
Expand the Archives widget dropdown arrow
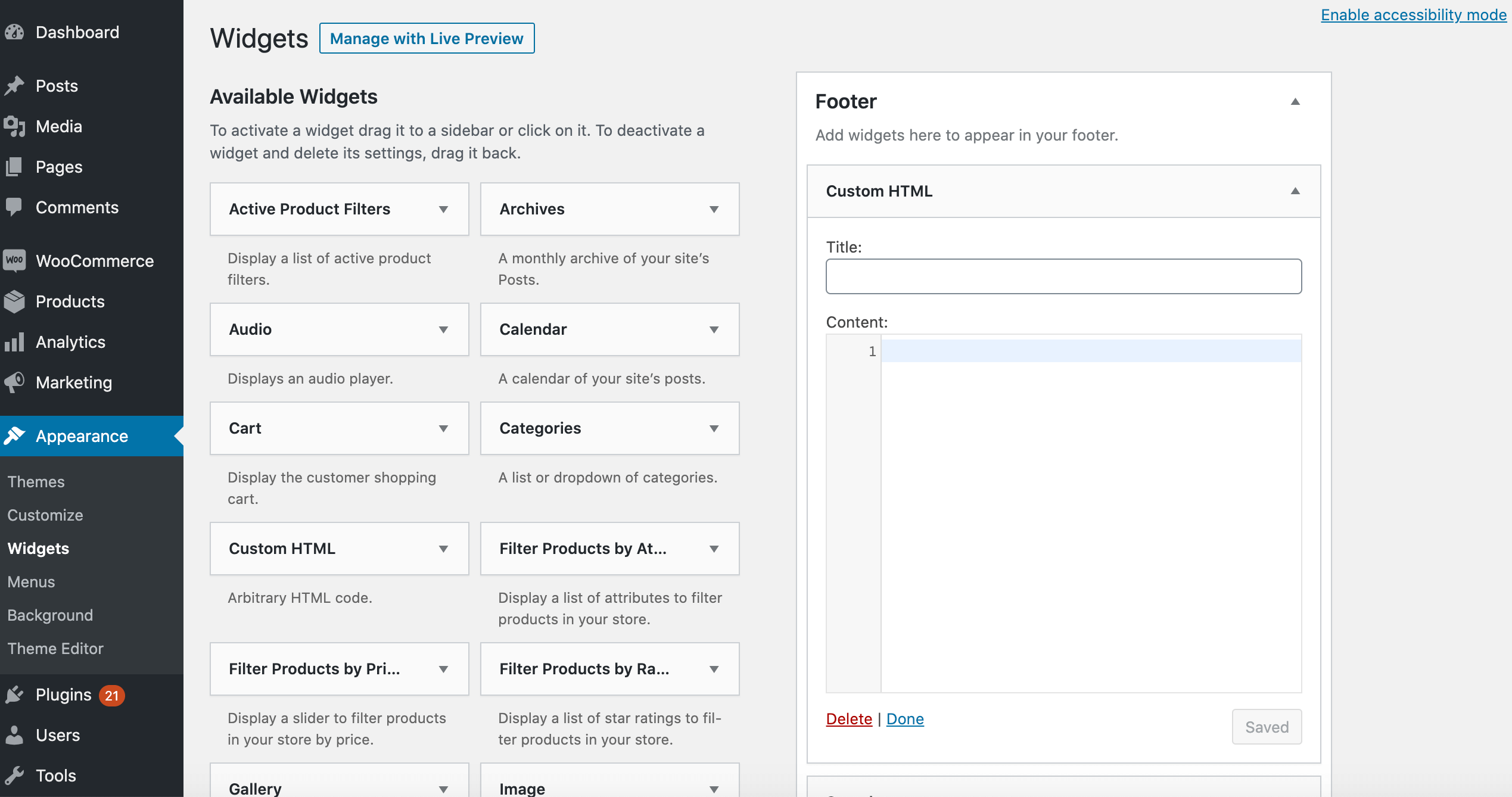714,209
